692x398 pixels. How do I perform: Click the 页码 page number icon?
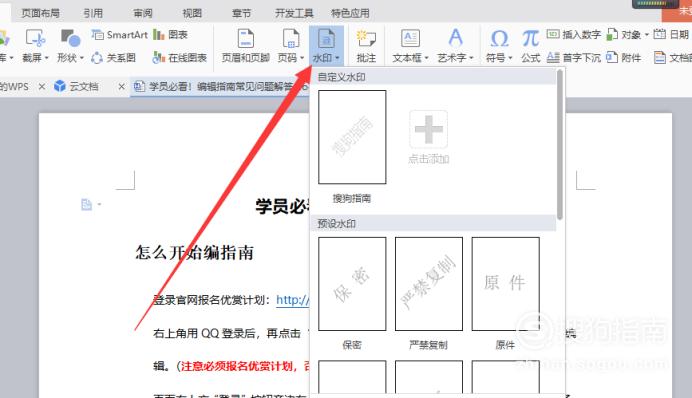pos(291,39)
